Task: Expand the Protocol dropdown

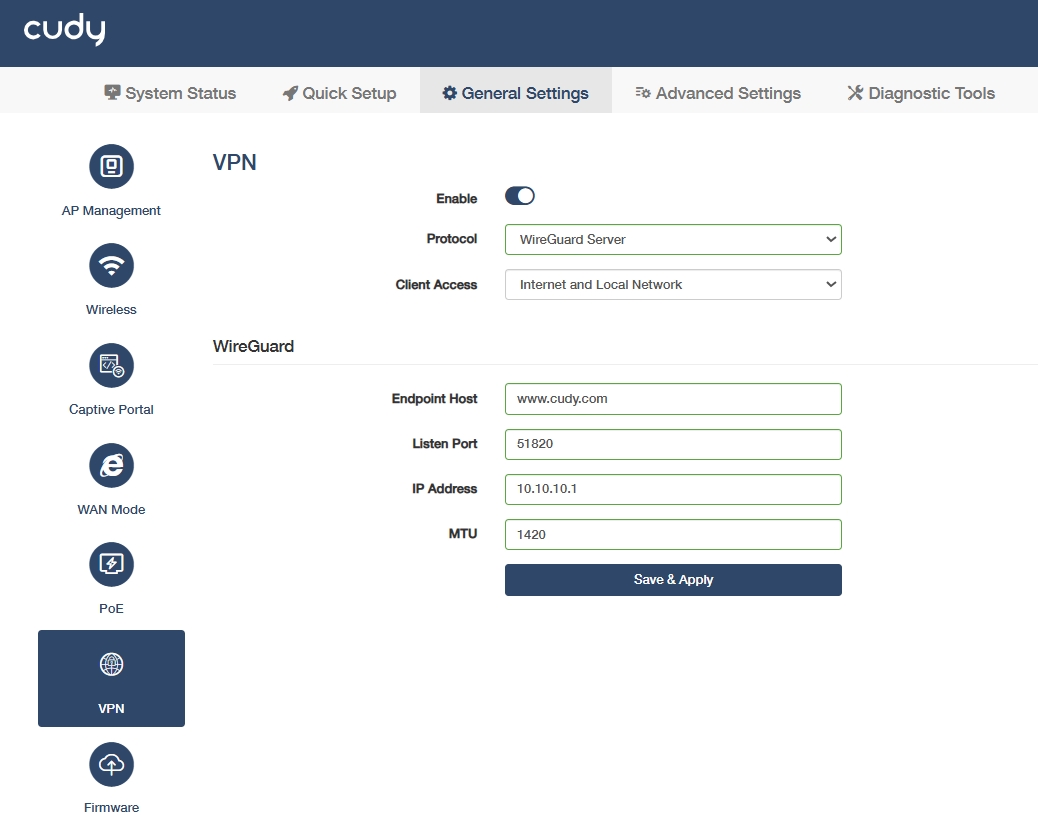Action: point(673,240)
